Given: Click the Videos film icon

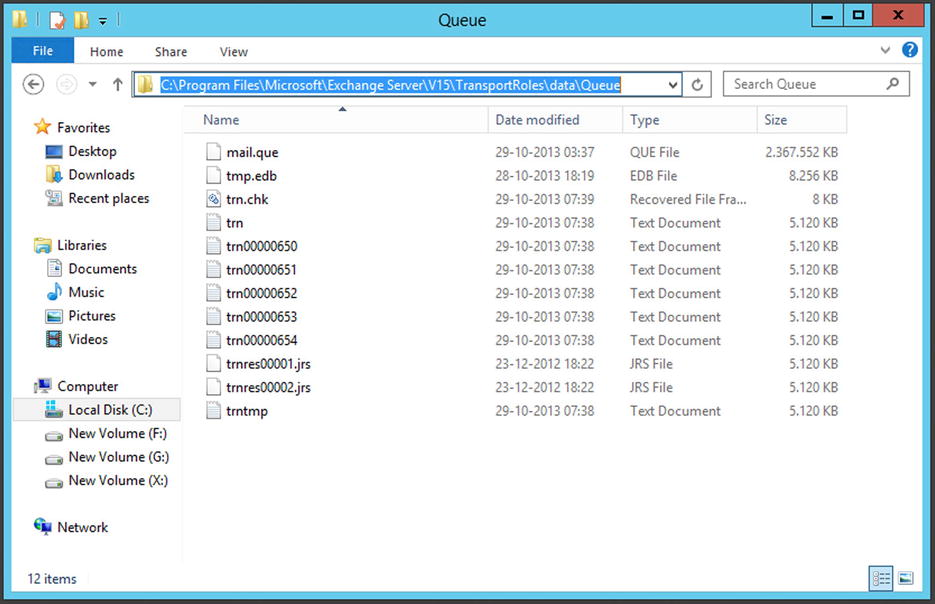Looking at the screenshot, I should click(x=54, y=339).
